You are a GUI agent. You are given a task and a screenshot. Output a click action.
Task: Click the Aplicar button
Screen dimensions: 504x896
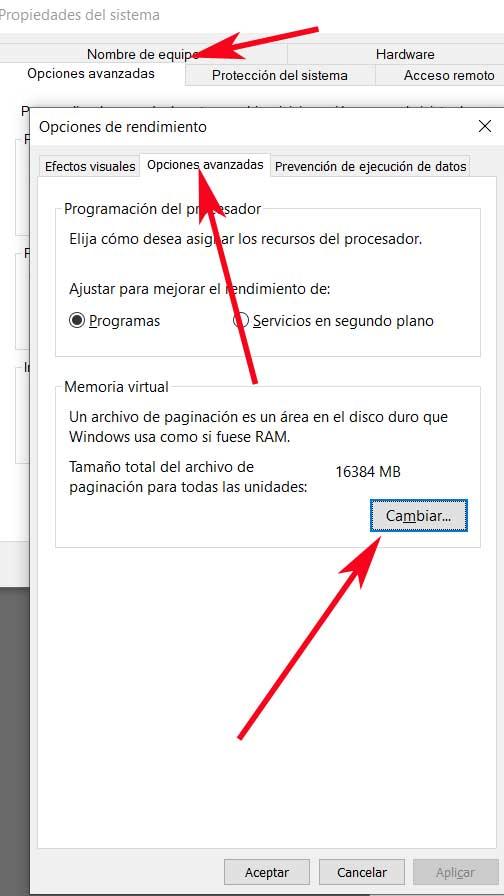[455, 873]
